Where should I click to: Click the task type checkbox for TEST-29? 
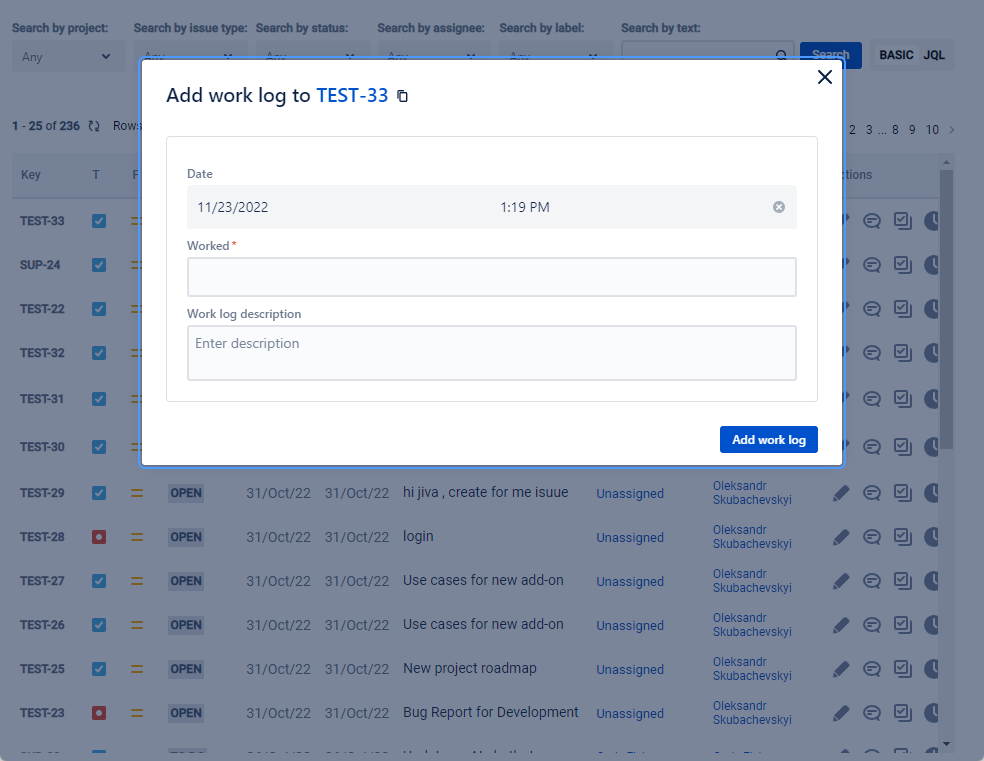click(98, 493)
